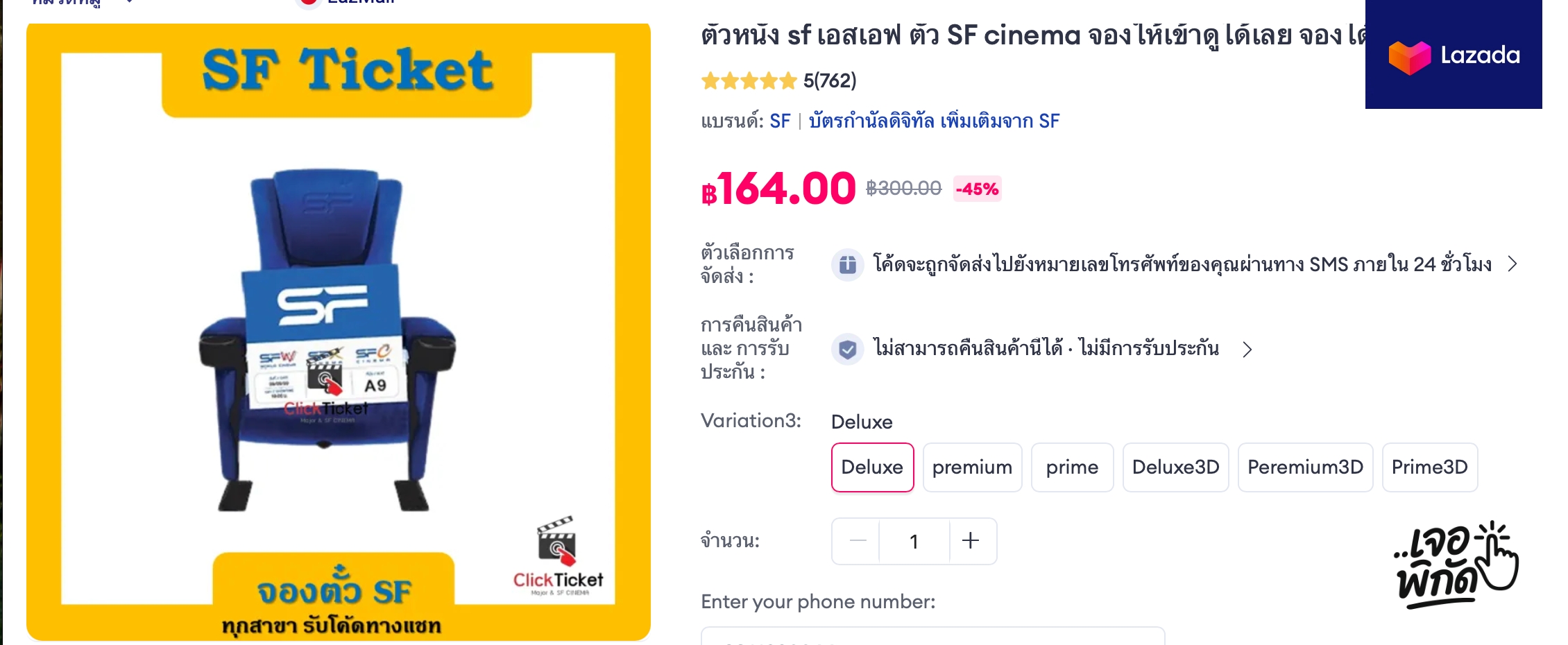This screenshot has height=645, width=1568.
Task: Click the gift delivery icon
Action: pos(847,264)
